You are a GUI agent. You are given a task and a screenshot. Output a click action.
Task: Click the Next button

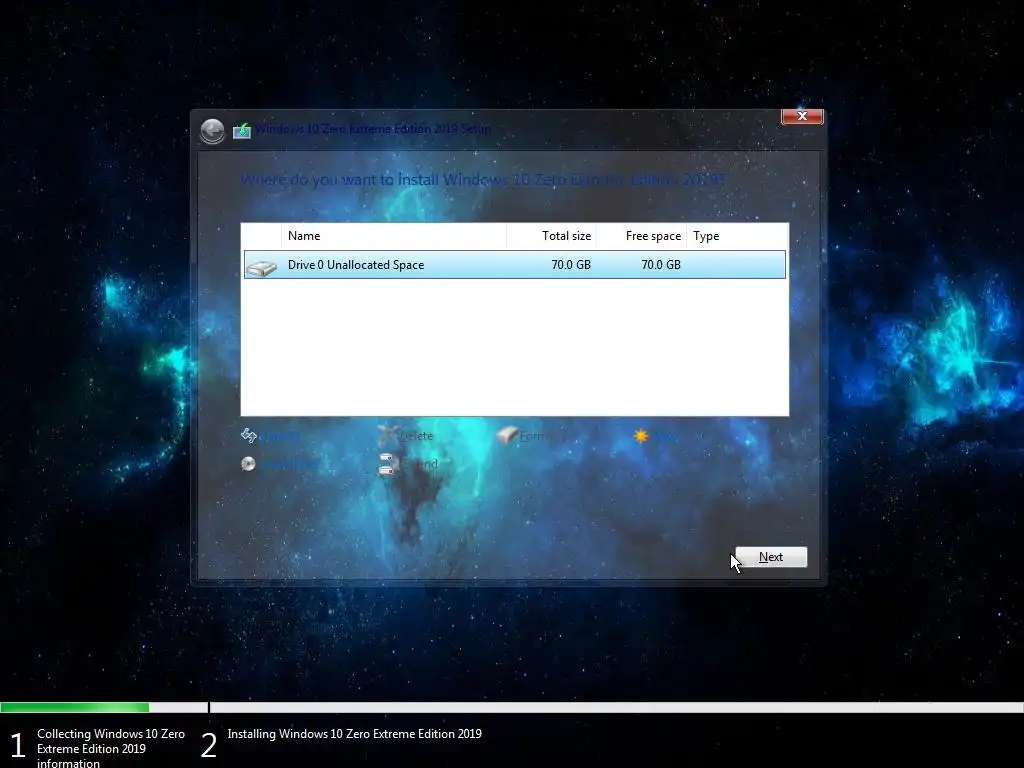coord(771,557)
